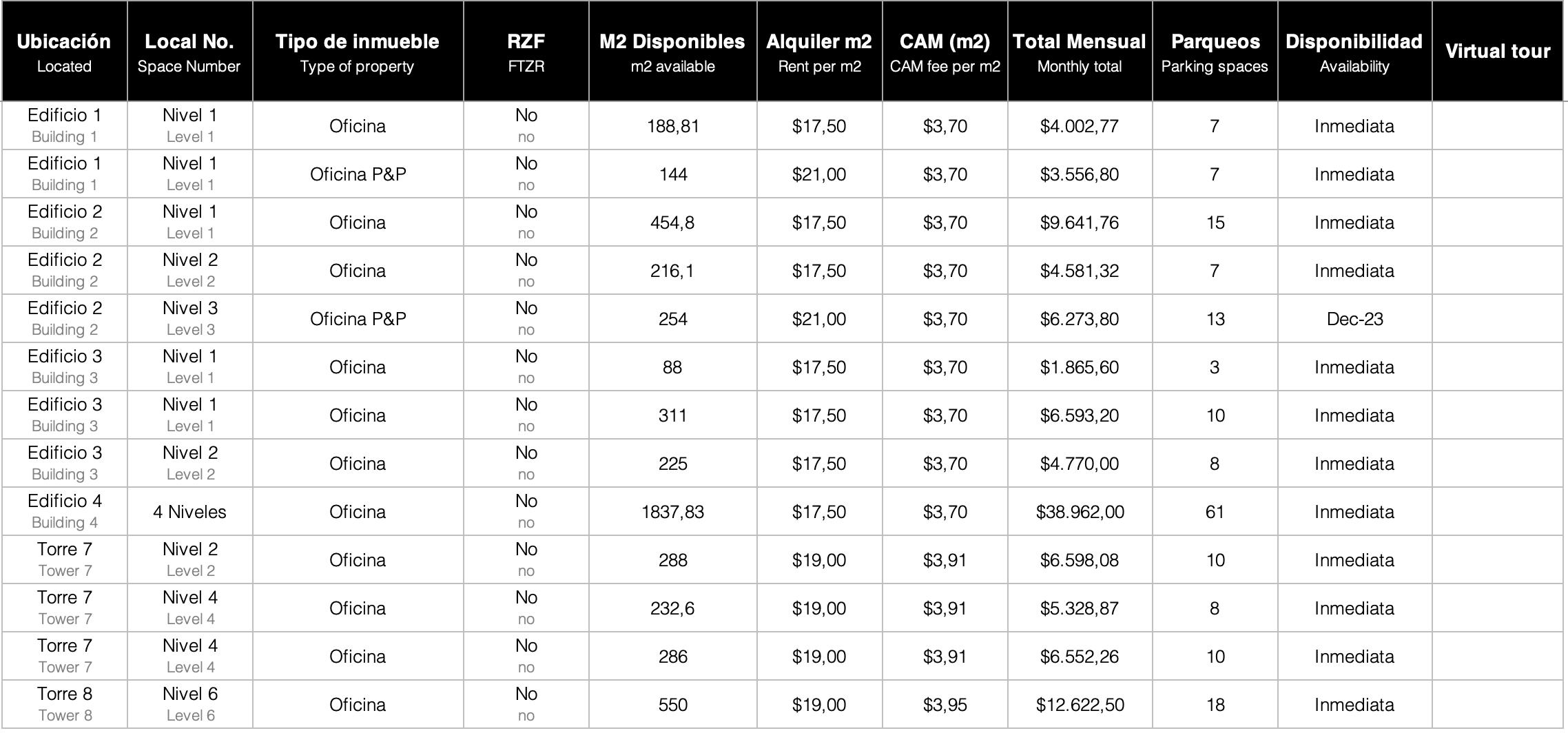Click the M2 Disponibles header
This screenshot has width=1568, height=733.
pyautogui.click(x=672, y=52)
